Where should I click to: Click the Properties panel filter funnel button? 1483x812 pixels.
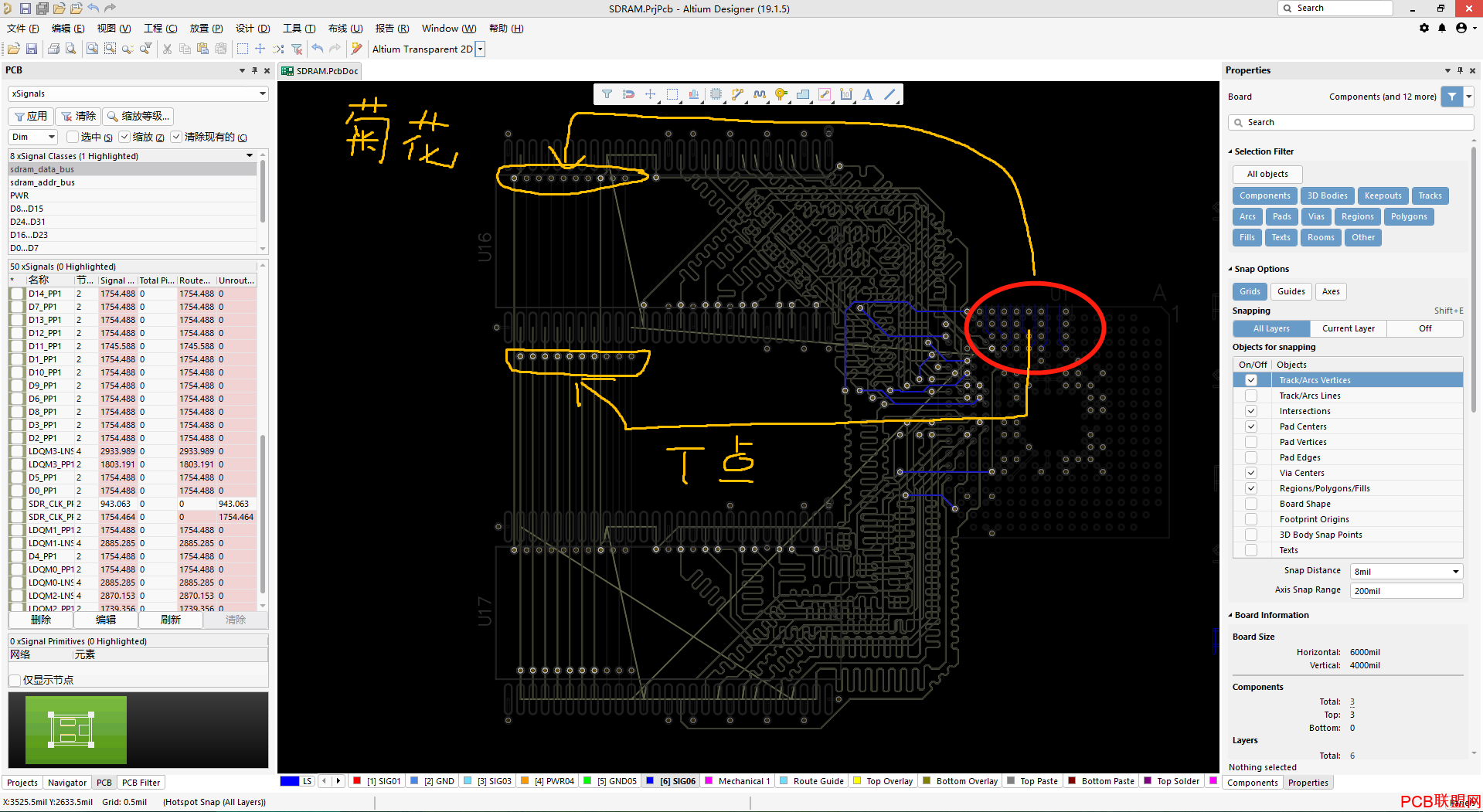click(x=1452, y=97)
